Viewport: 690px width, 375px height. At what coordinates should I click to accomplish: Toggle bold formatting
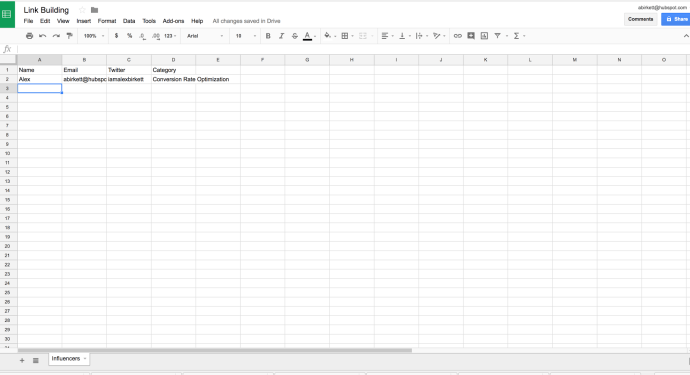(x=268, y=36)
